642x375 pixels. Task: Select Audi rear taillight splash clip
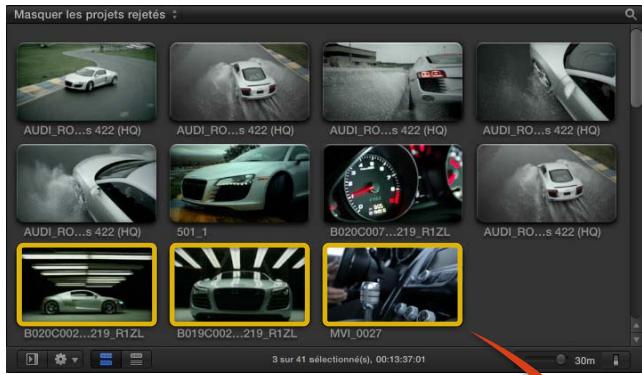point(393,82)
